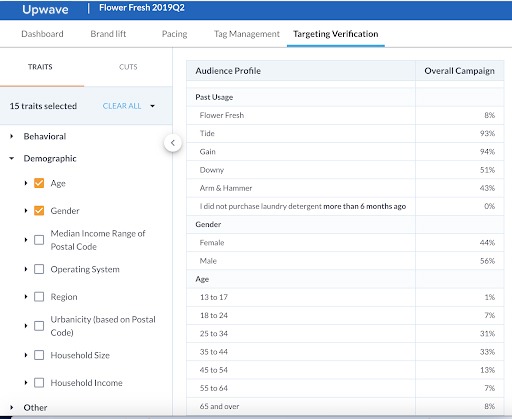Select the Overall Campaign column header
The width and height of the screenshot is (512, 419).
click(459, 71)
